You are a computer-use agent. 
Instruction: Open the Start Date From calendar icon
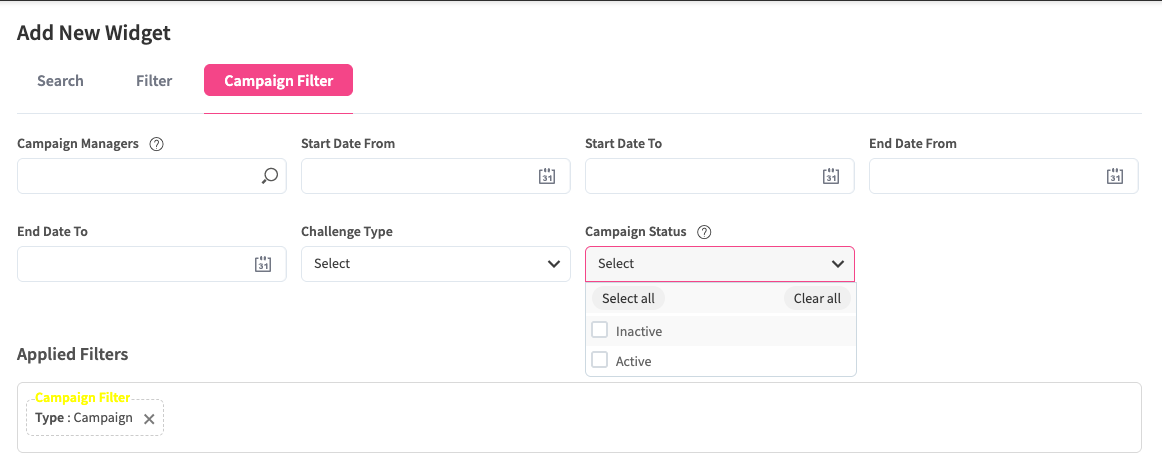click(547, 176)
